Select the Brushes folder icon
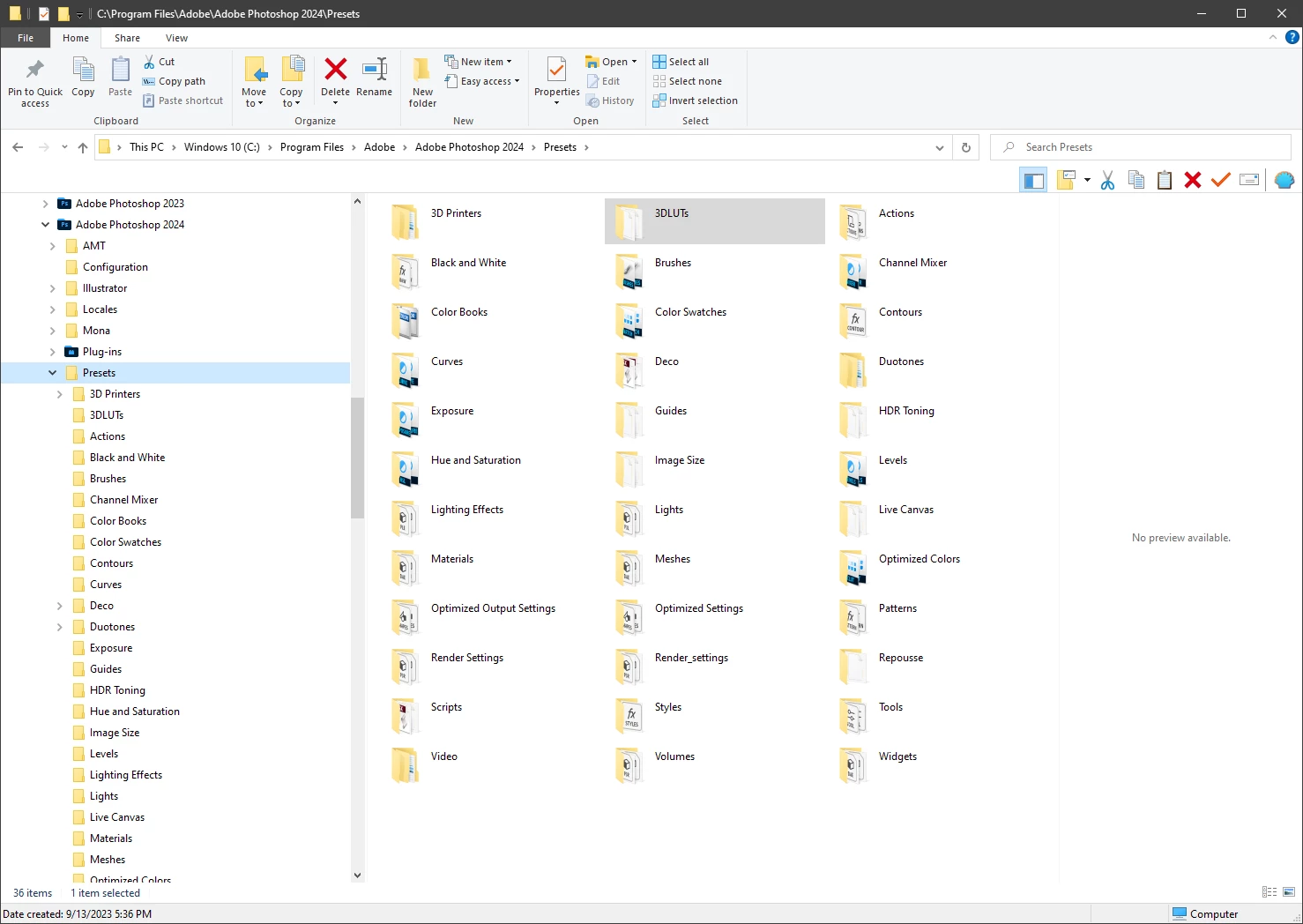Screen dimensions: 1303x924 tap(629, 272)
